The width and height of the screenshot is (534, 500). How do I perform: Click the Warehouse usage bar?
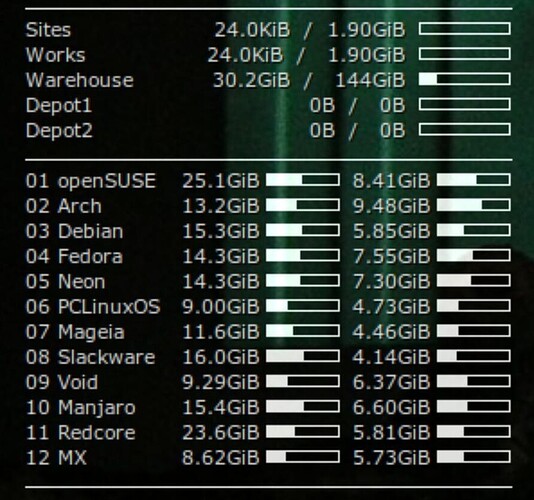(x=465, y=79)
